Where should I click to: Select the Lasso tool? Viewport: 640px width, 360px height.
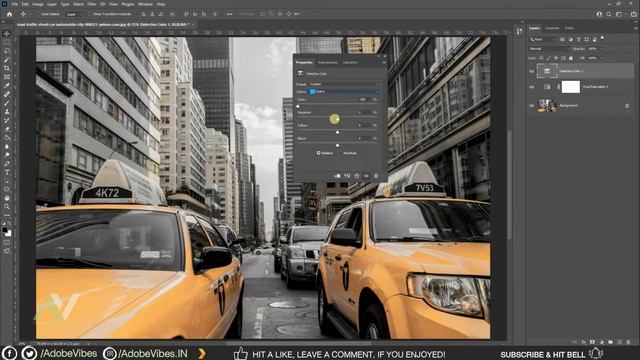[x=7, y=51]
